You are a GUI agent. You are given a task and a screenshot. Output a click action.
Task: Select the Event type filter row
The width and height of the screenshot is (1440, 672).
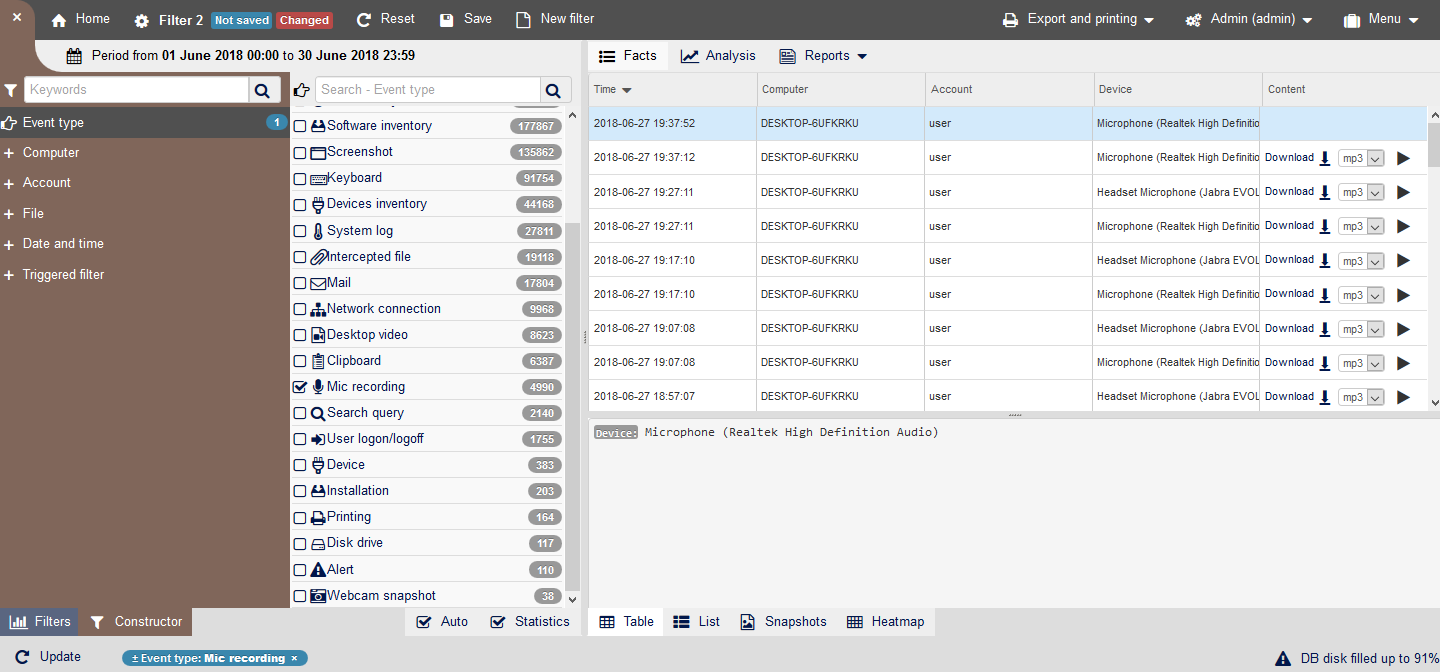click(145, 123)
